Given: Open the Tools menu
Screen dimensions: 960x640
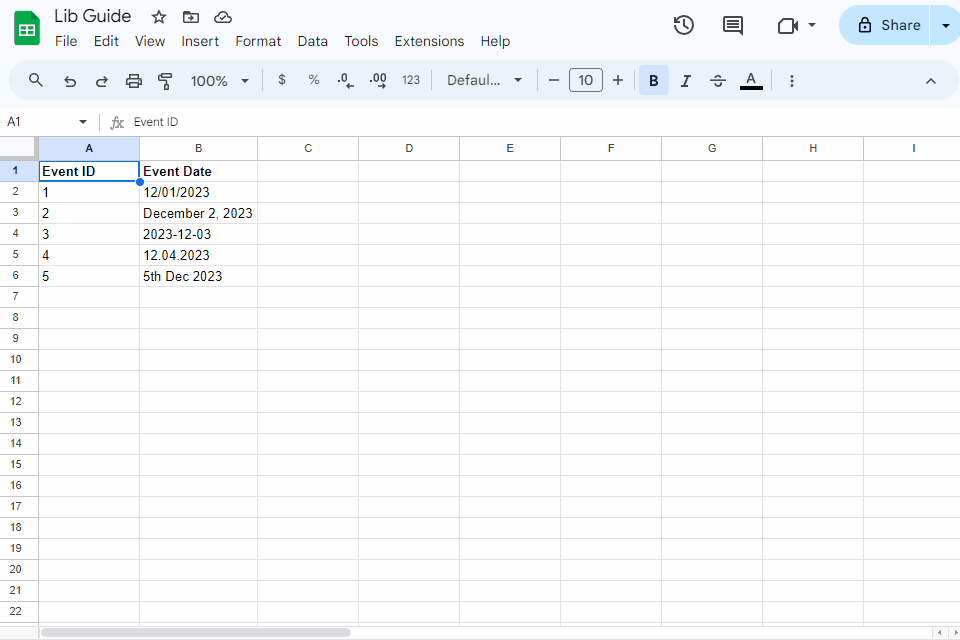Looking at the screenshot, I should pyautogui.click(x=361, y=41).
